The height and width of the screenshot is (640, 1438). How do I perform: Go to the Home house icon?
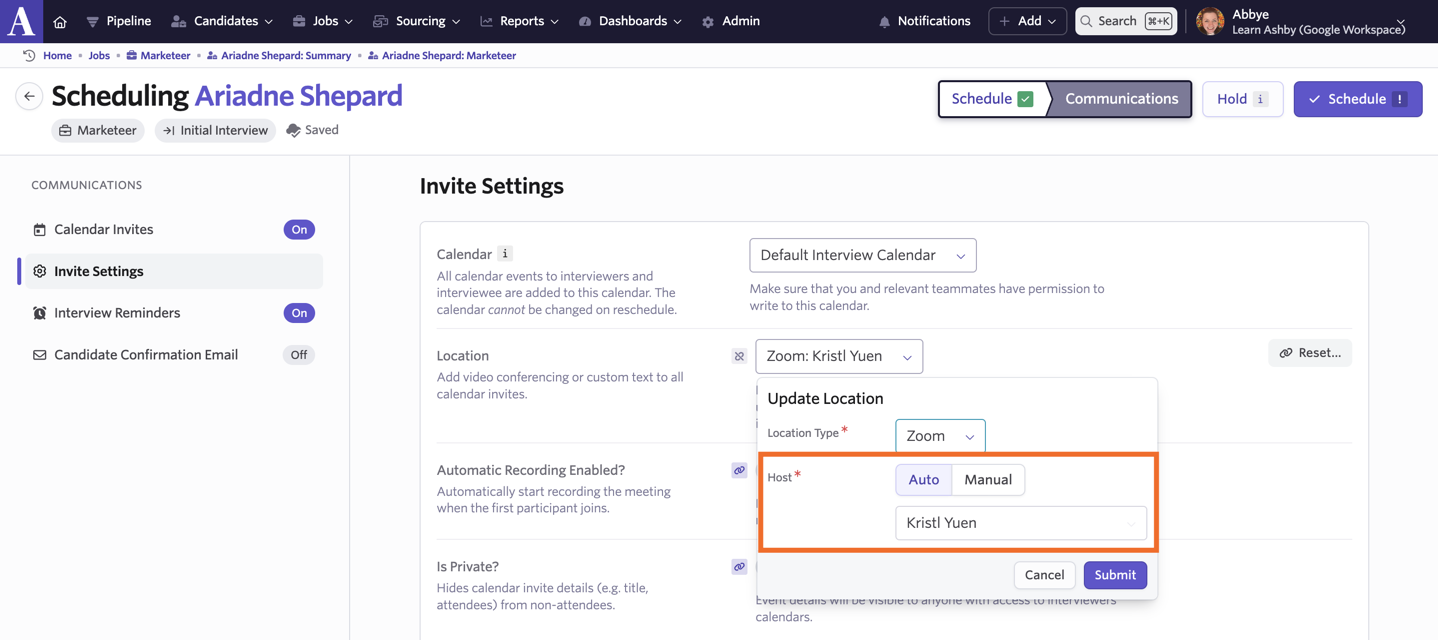pos(60,22)
